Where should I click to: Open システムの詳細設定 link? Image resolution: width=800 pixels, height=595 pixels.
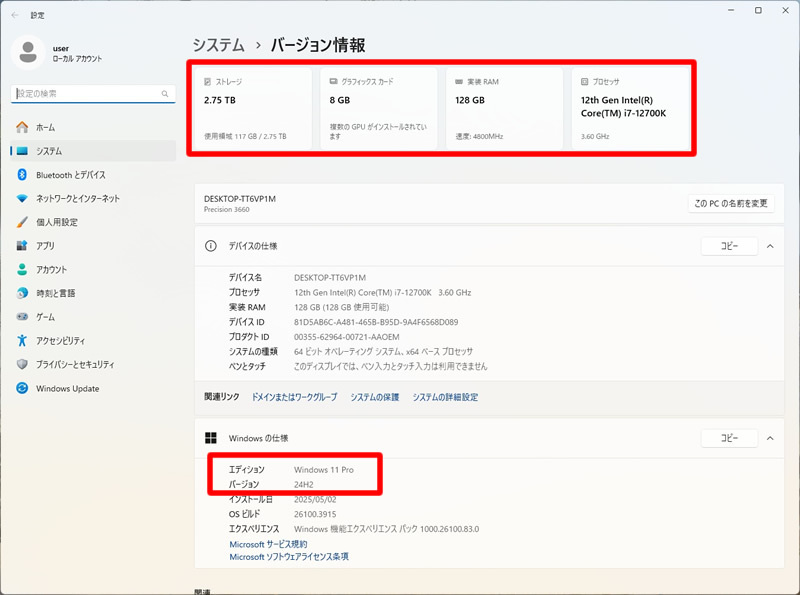pos(445,397)
